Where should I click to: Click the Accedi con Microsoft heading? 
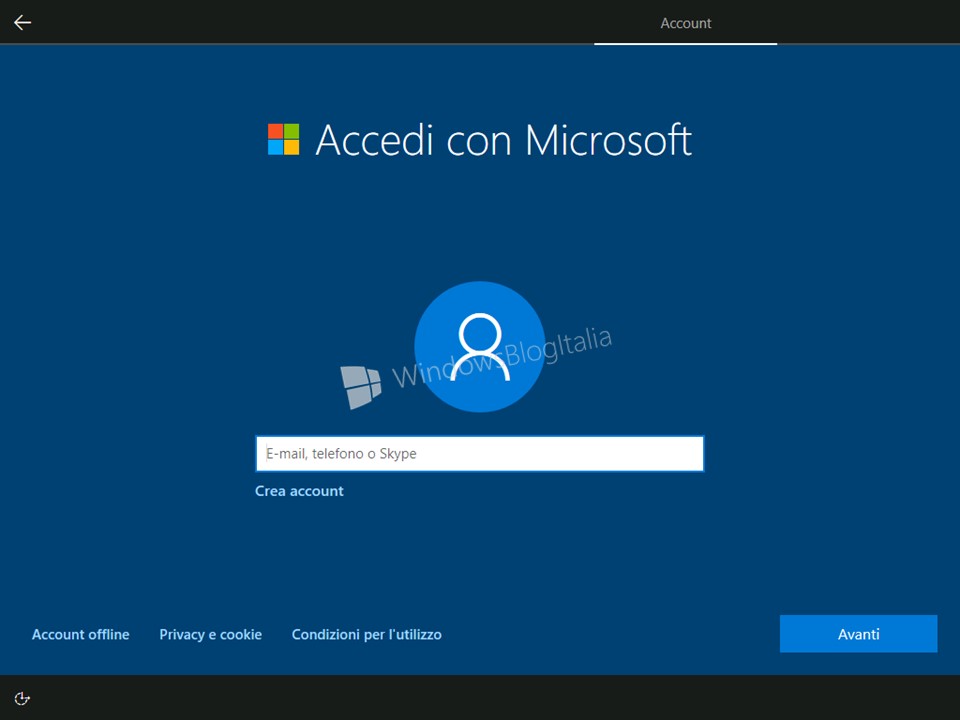[x=503, y=140]
